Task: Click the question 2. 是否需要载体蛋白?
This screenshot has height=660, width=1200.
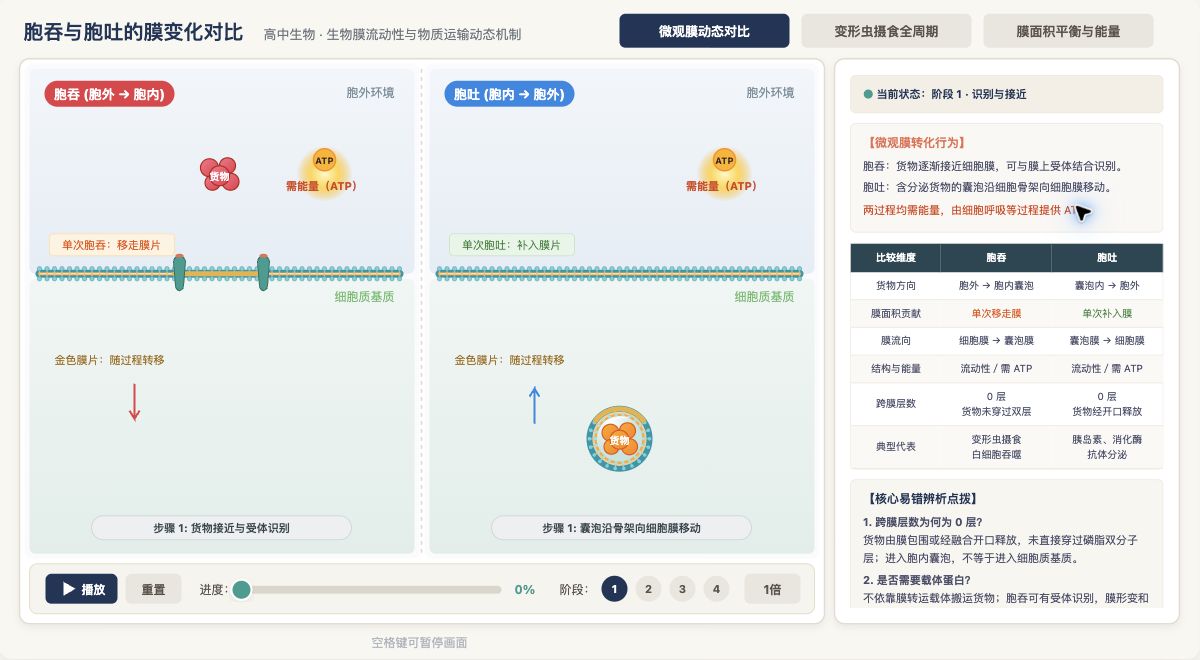Action: 916,580
